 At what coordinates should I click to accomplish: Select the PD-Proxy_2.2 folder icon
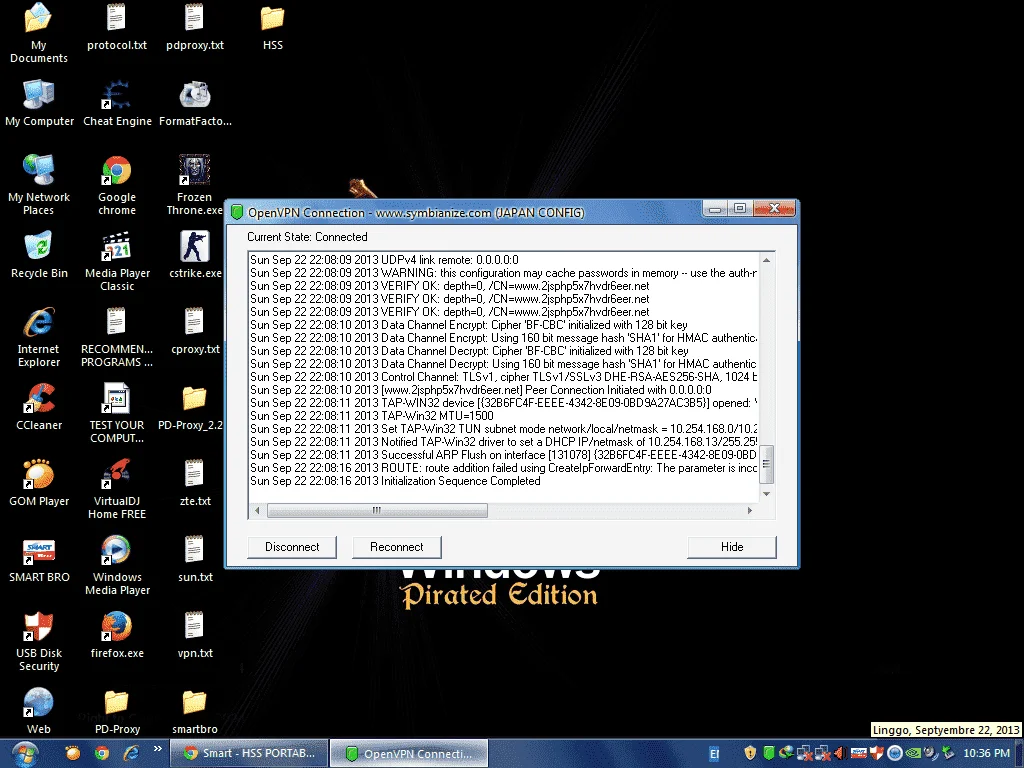[191, 407]
